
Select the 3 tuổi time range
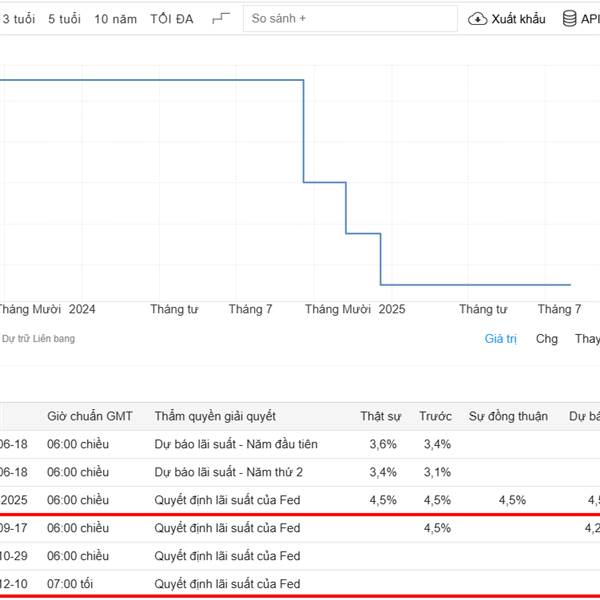[18, 19]
